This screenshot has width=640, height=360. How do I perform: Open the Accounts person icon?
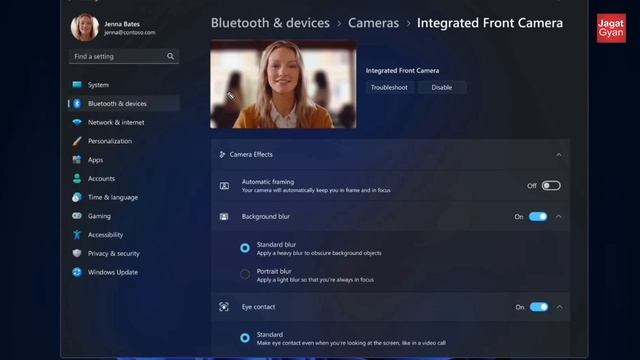coord(77,178)
